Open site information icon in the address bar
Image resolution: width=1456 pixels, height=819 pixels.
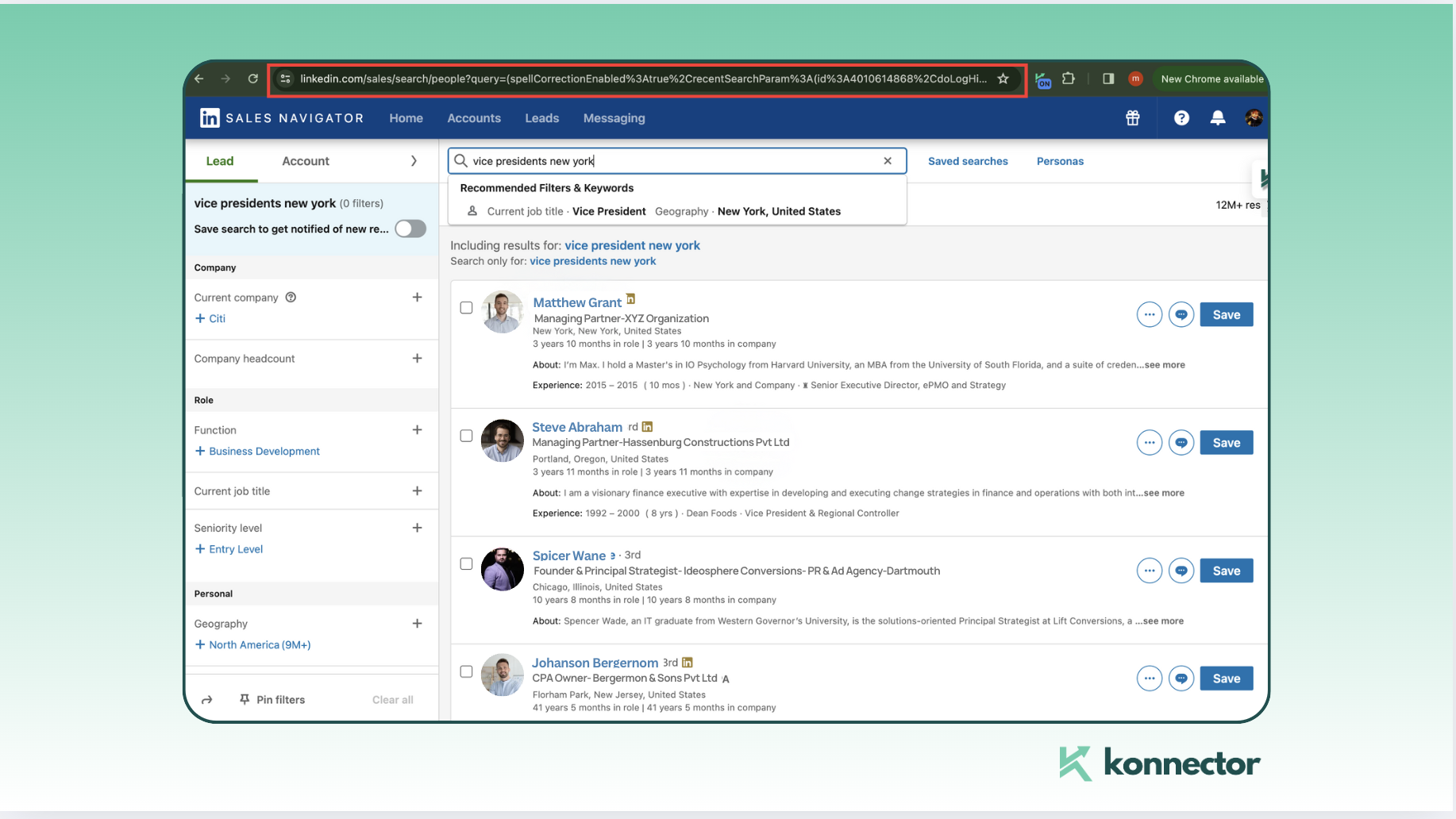[x=285, y=79]
